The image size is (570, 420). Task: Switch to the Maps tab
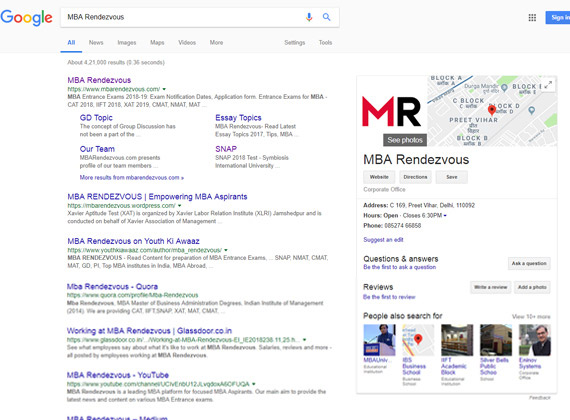tap(157, 43)
